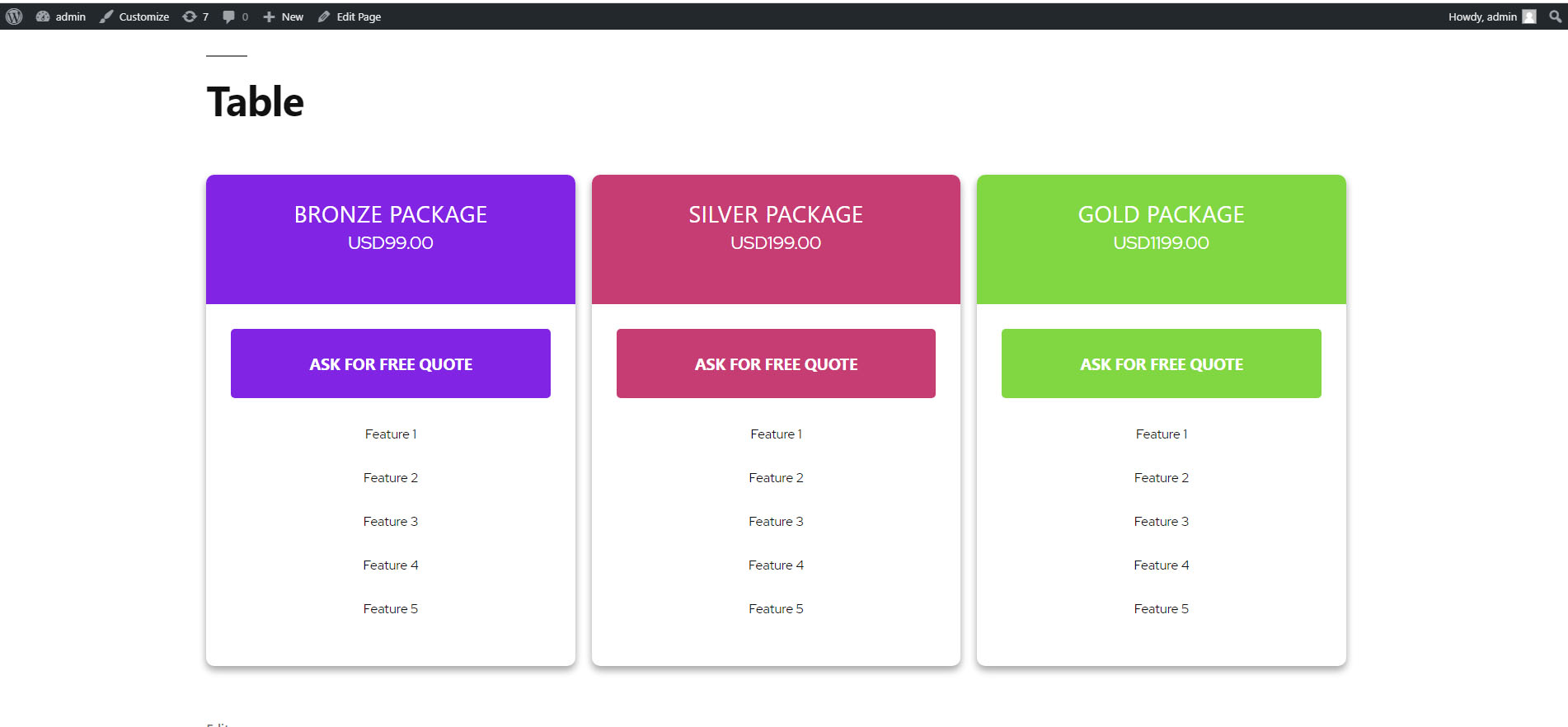Click the dashboard gauge icon beside admin
Image resolution: width=1568 pixels, height=727 pixels.
point(43,16)
